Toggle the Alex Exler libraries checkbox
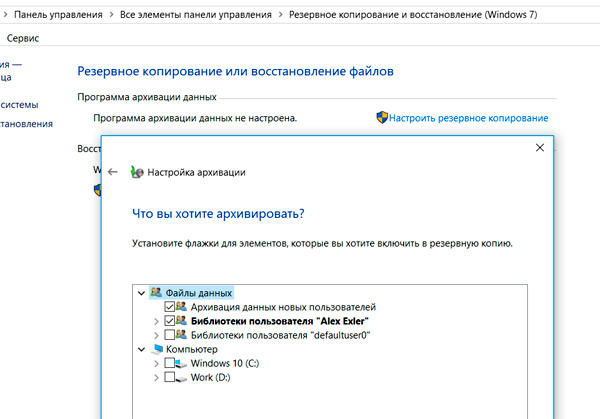Viewport: 600px width, 419px height. tap(169, 321)
